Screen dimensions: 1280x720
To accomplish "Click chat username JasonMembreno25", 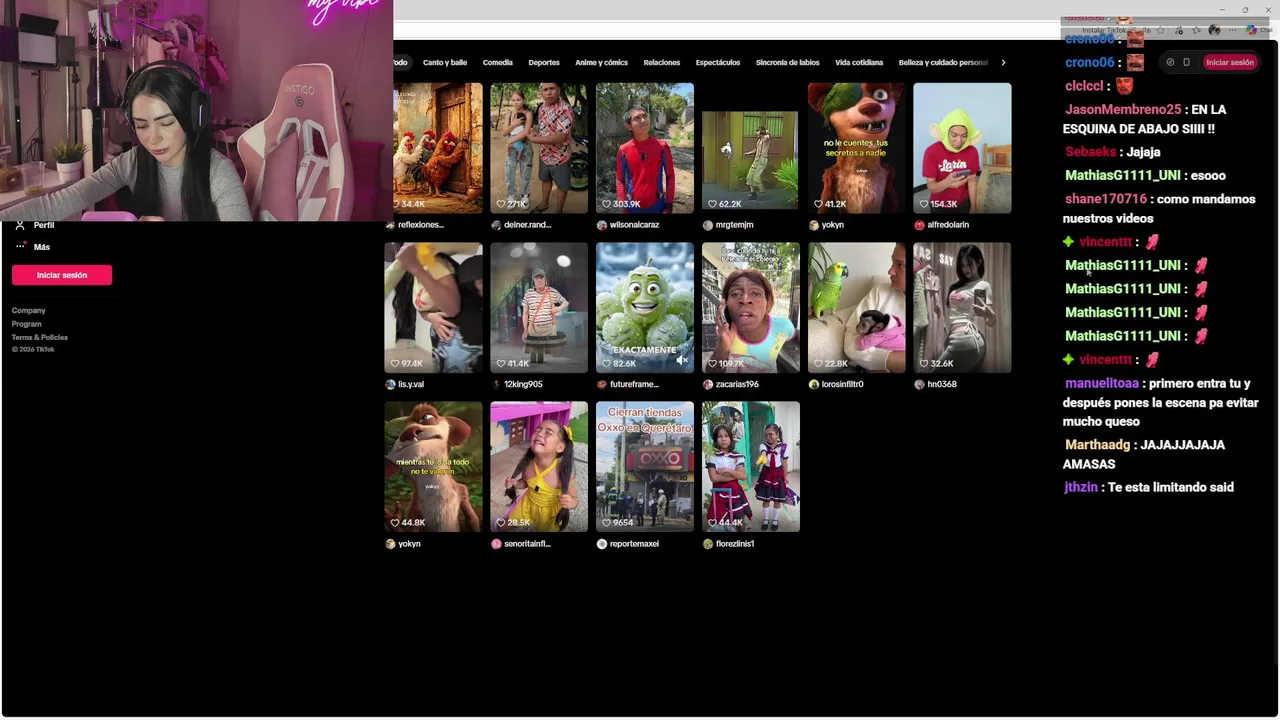I will pyautogui.click(x=1123, y=109).
